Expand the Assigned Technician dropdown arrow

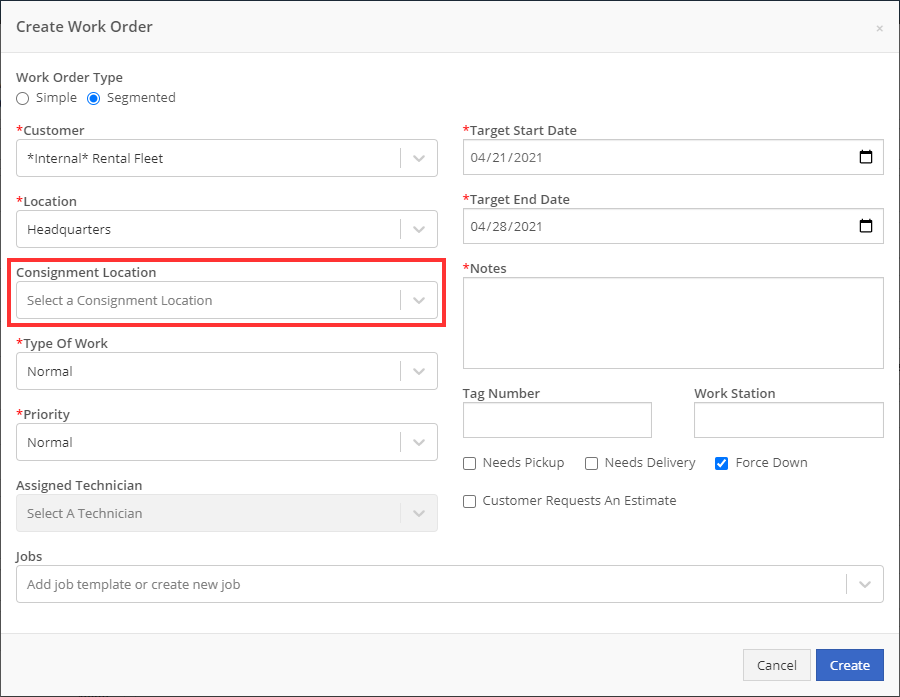[x=419, y=513]
